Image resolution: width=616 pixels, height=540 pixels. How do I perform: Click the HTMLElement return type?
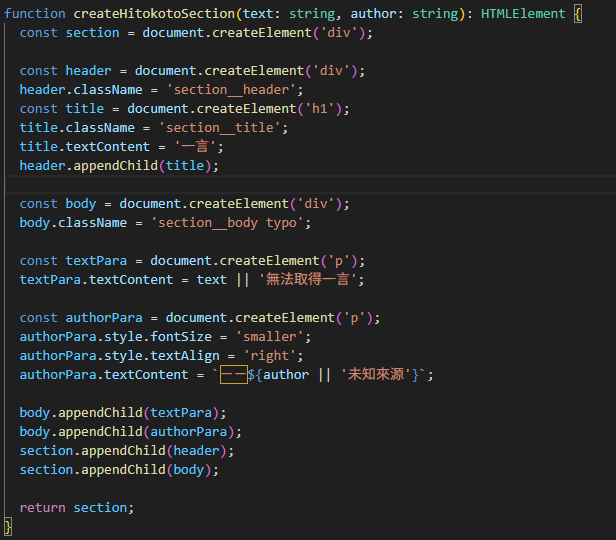[x=523, y=14]
